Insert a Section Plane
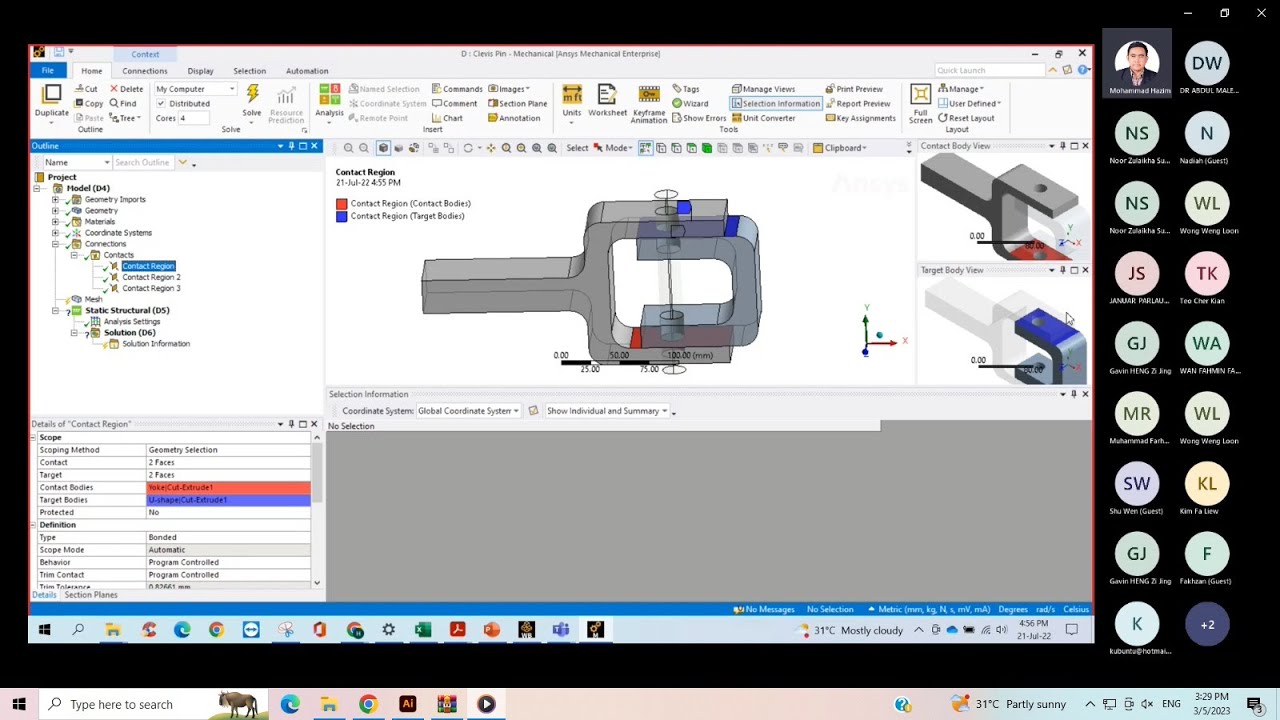 [517, 103]
